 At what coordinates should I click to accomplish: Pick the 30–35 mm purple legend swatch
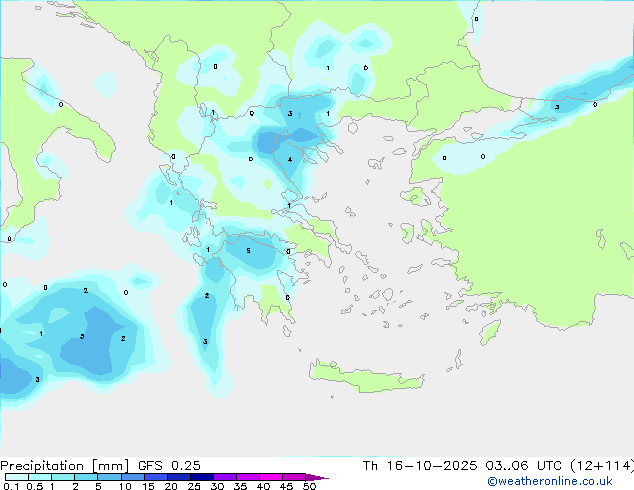(x=224, y=477)
